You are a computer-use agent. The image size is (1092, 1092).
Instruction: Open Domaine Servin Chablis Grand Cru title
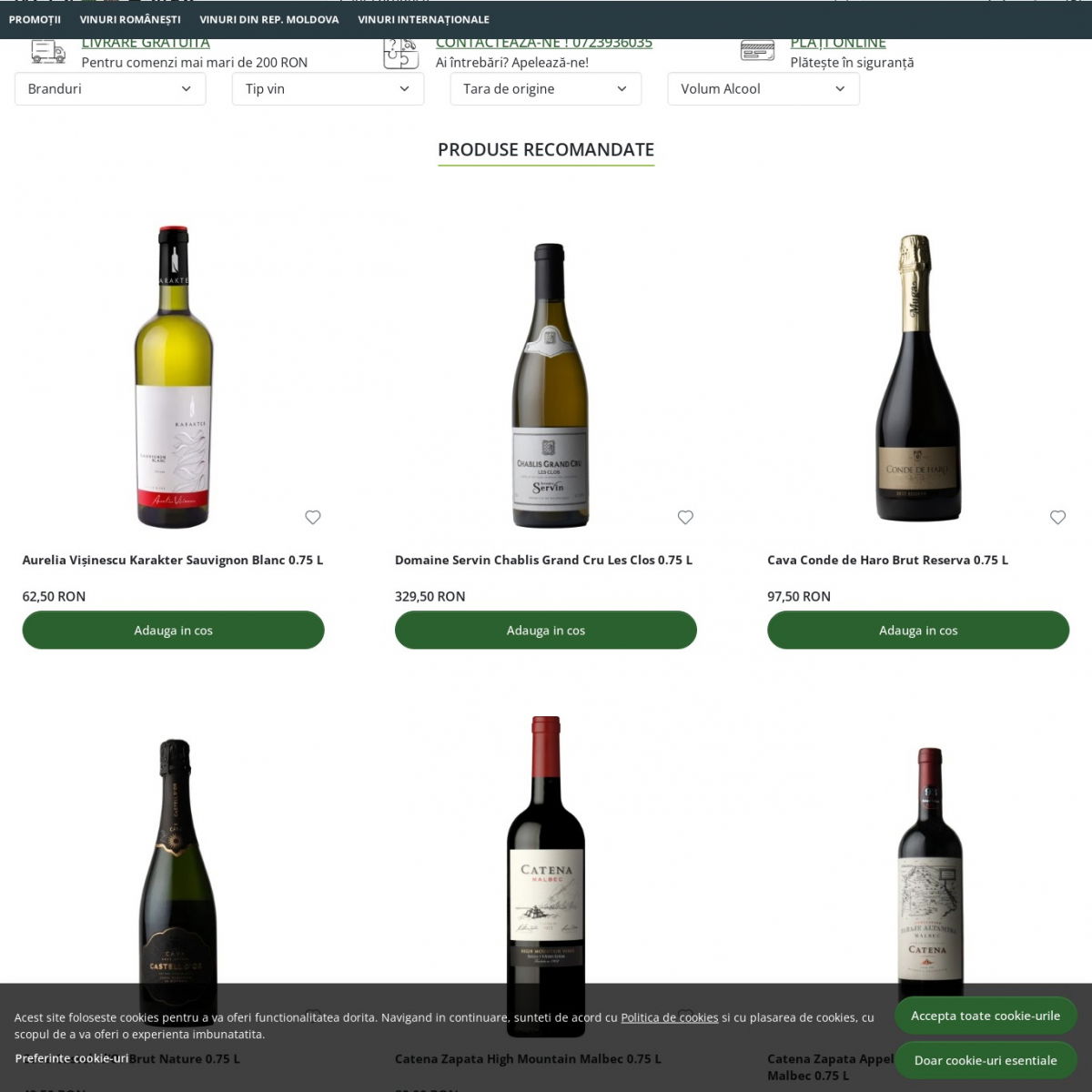[x=543, y=560]
